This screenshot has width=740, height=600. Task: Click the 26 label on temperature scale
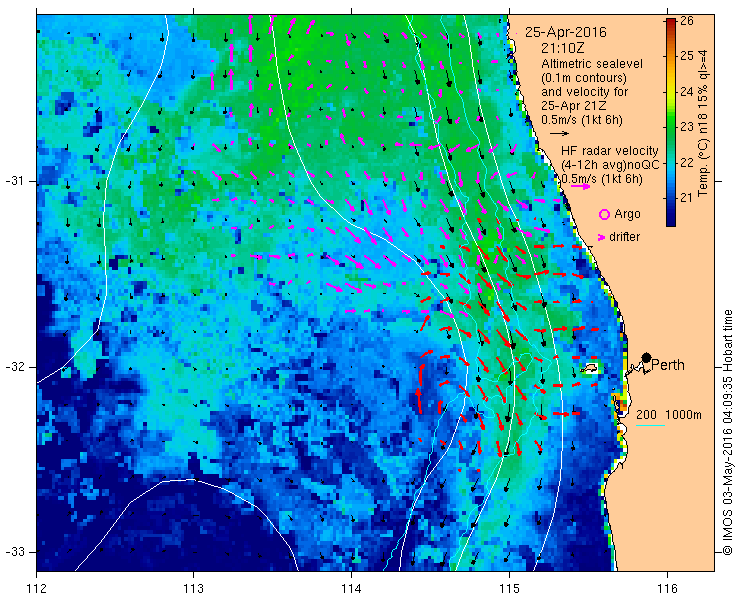[687, 22]
